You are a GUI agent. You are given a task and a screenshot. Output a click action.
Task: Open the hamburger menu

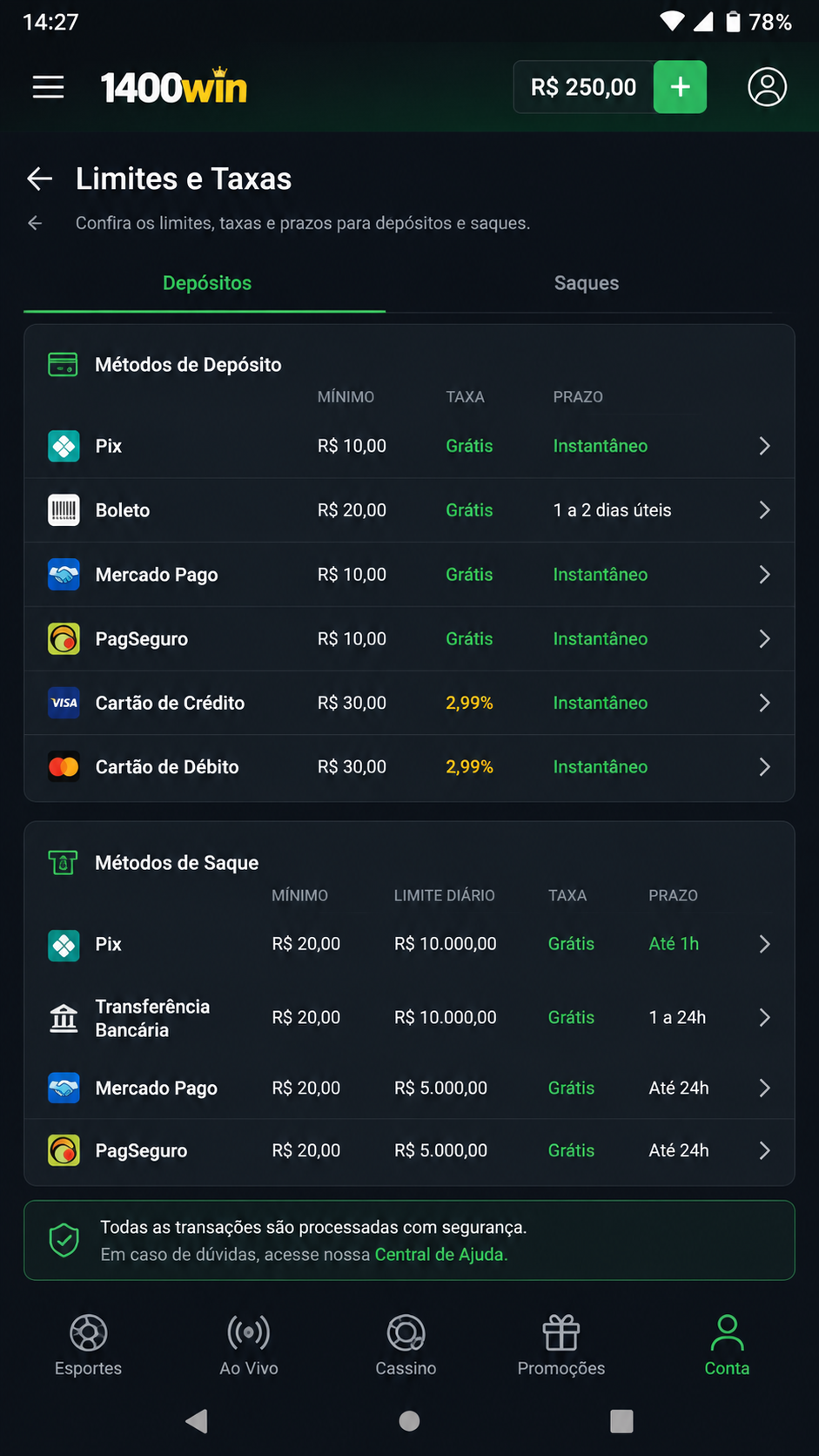click(x=49, y=87)
